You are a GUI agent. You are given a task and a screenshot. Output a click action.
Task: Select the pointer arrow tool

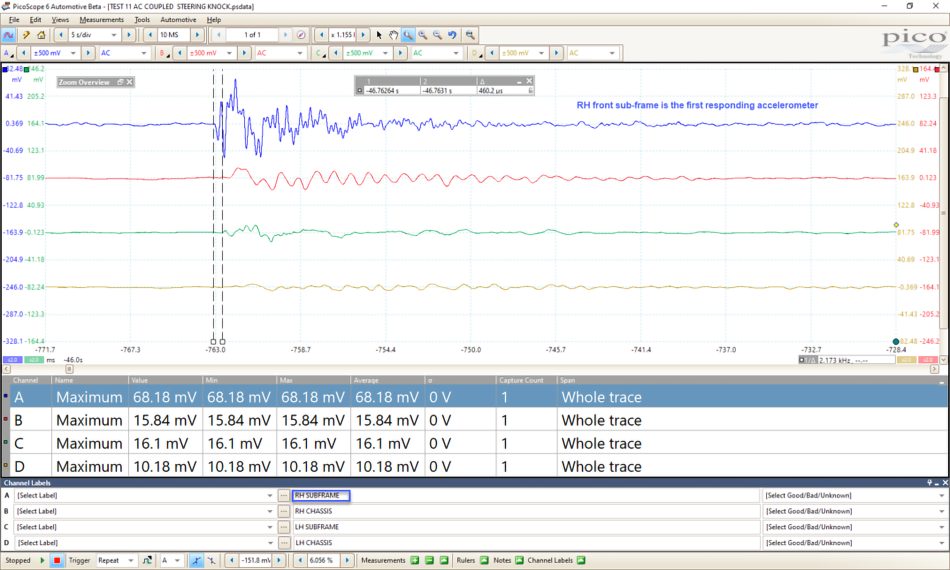click(379, 35)
